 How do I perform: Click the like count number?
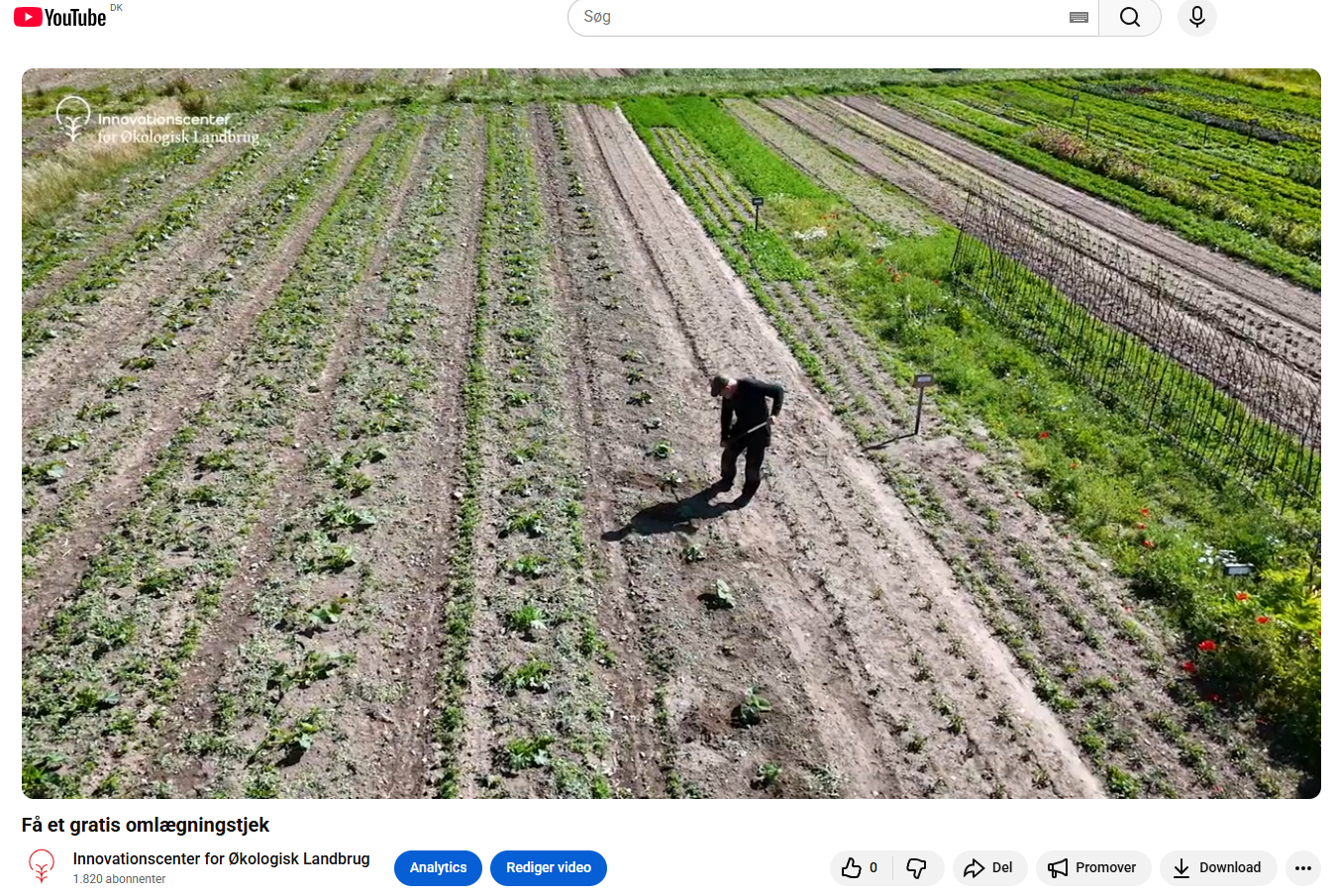(x=874, y=868)
